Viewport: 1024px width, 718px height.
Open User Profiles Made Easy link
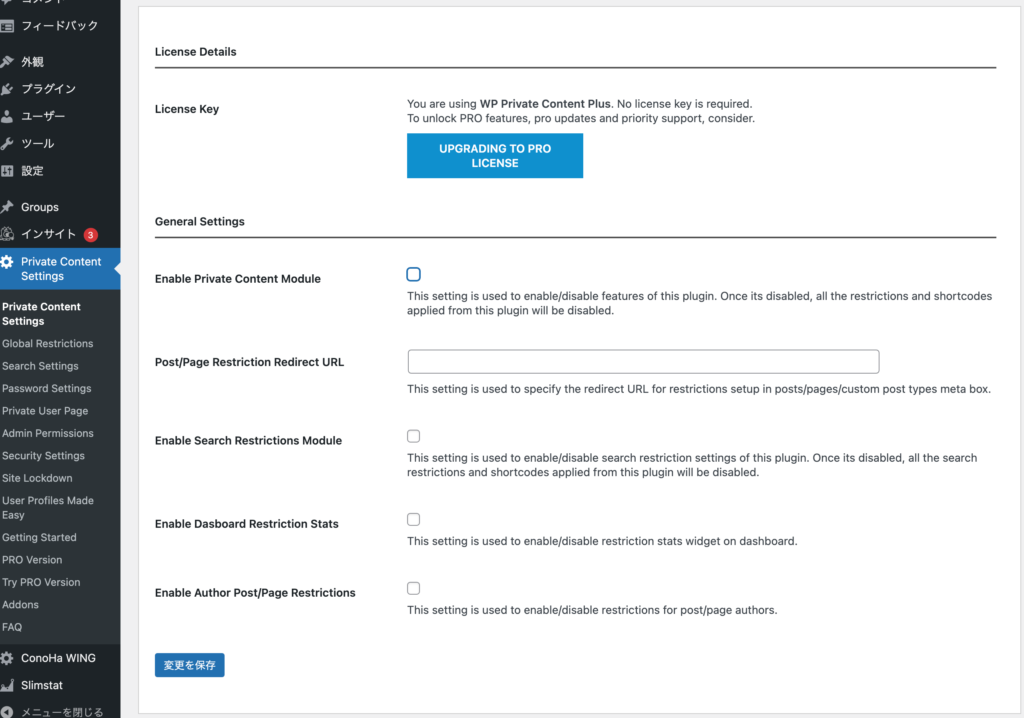pyautogui.click(x=48, y=508)
